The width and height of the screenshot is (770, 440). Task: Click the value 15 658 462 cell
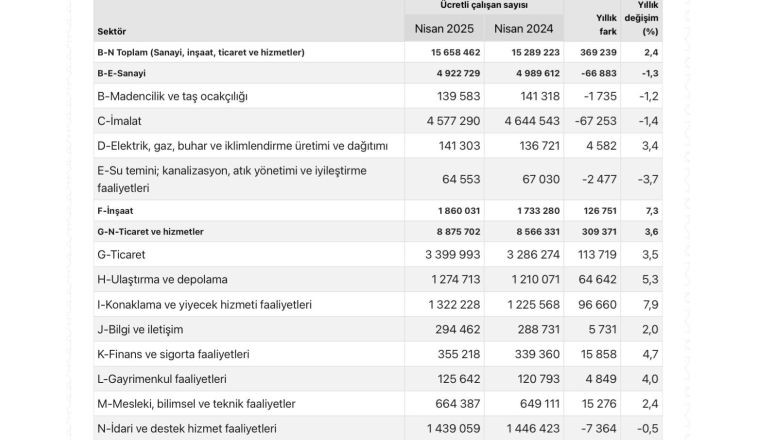456,52
